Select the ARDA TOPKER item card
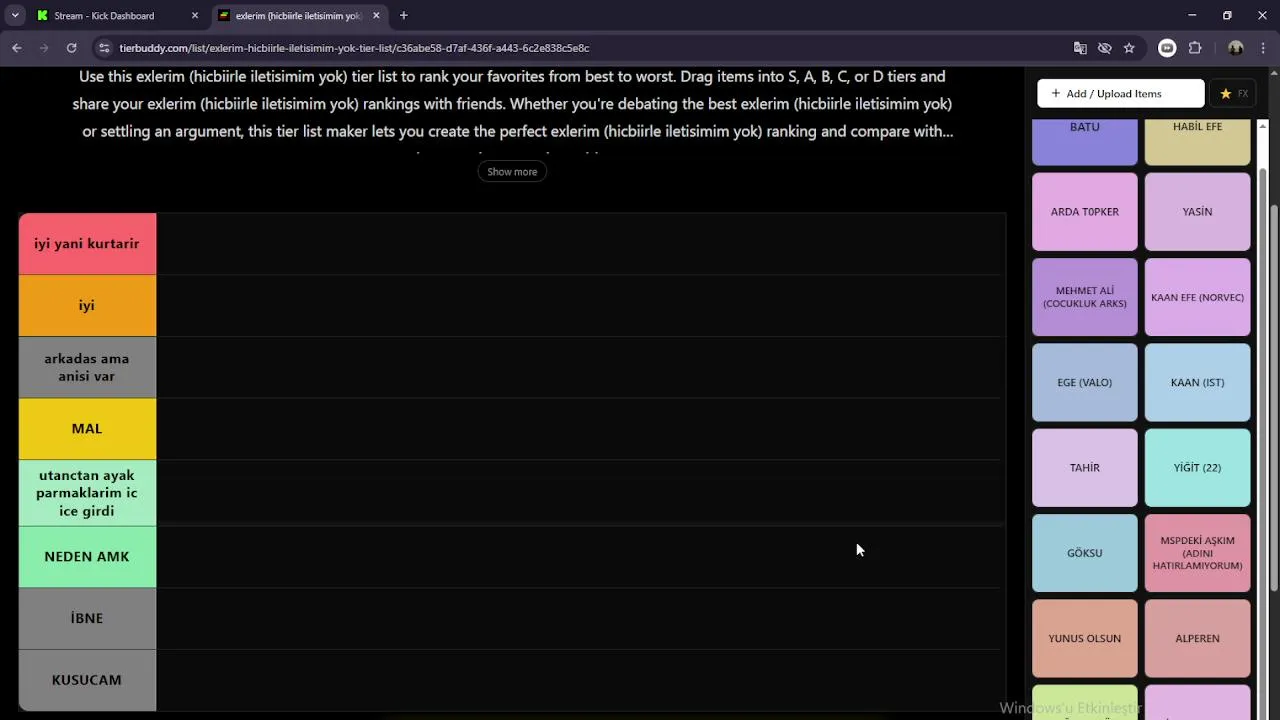The height and width of the screenshot is (720, 1280). tap(1085, 211)
